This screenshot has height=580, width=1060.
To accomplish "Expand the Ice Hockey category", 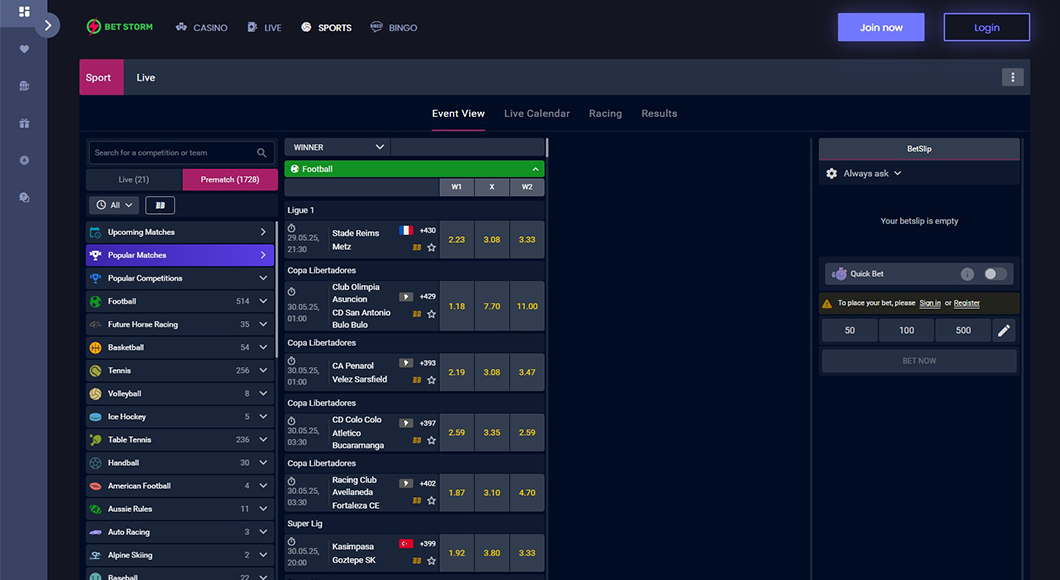I will (x=180, y=416).
